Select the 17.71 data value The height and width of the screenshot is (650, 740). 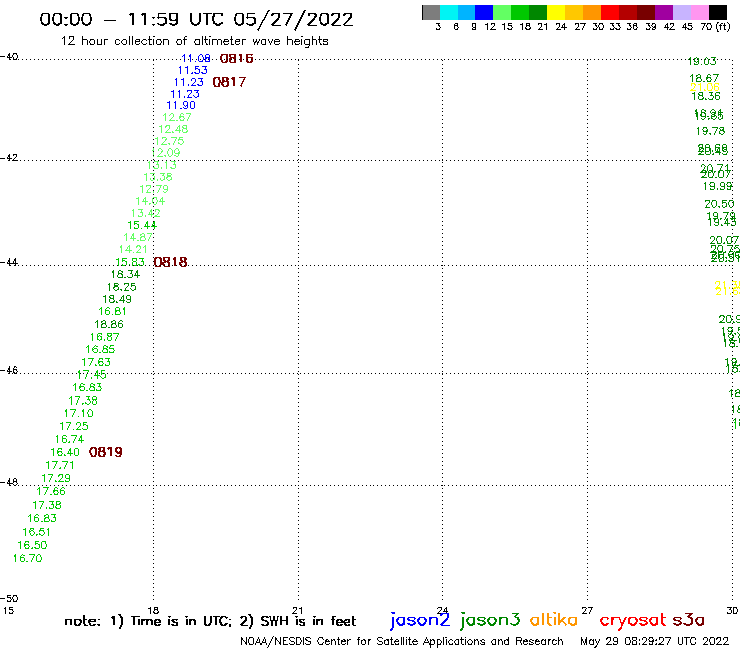[x=60, y=465]
